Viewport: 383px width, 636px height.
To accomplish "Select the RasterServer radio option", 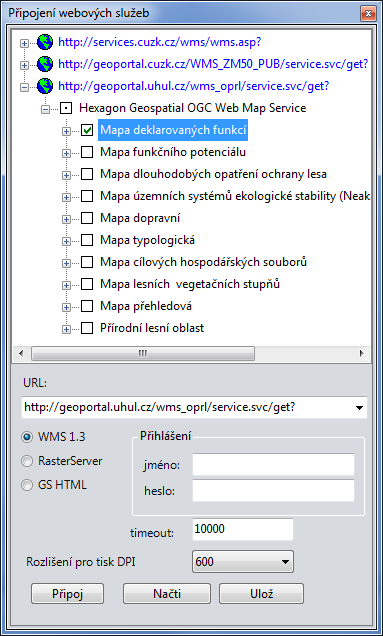I will 27,461.
